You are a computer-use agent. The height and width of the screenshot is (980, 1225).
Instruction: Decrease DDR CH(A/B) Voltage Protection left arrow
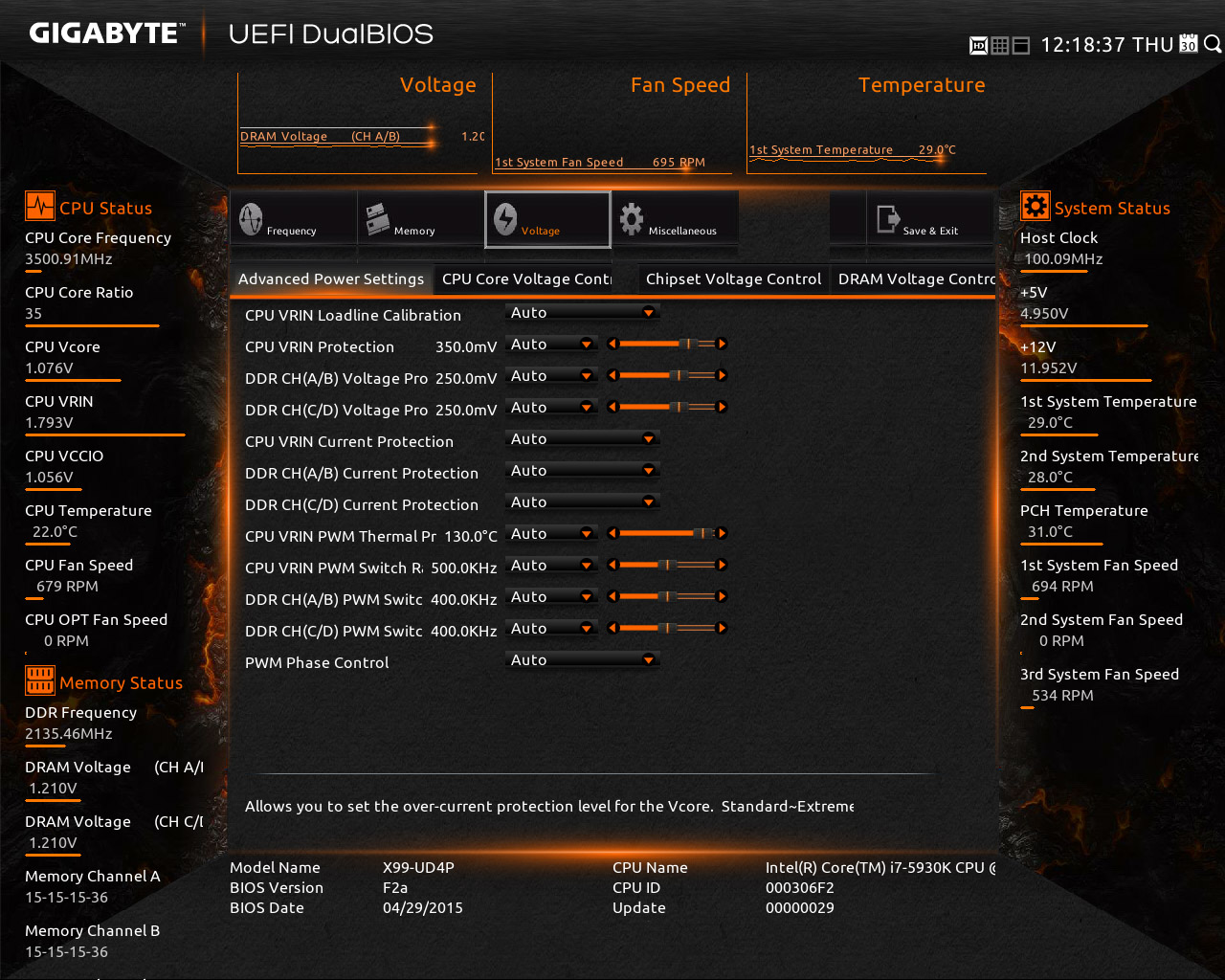pos(612,375)
